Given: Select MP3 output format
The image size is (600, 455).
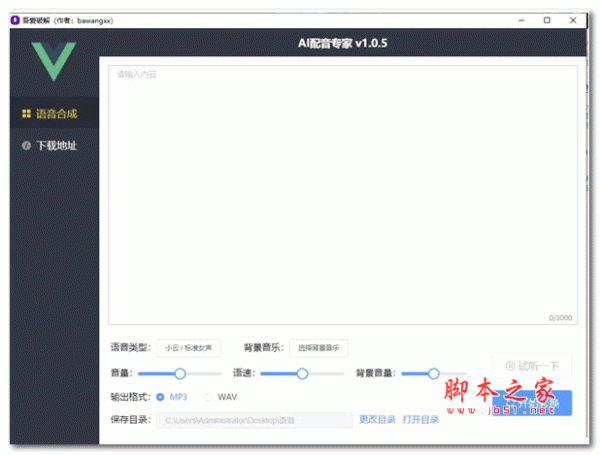Looking at the screenshot, I should [x=160, y=397].
